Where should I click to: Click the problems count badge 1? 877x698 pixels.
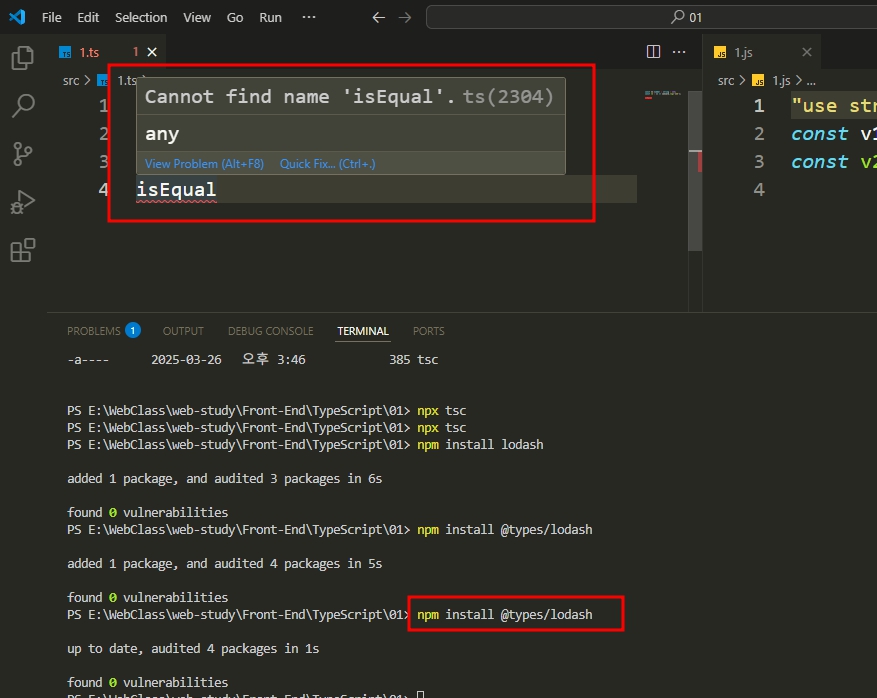(x=133, y=331)
